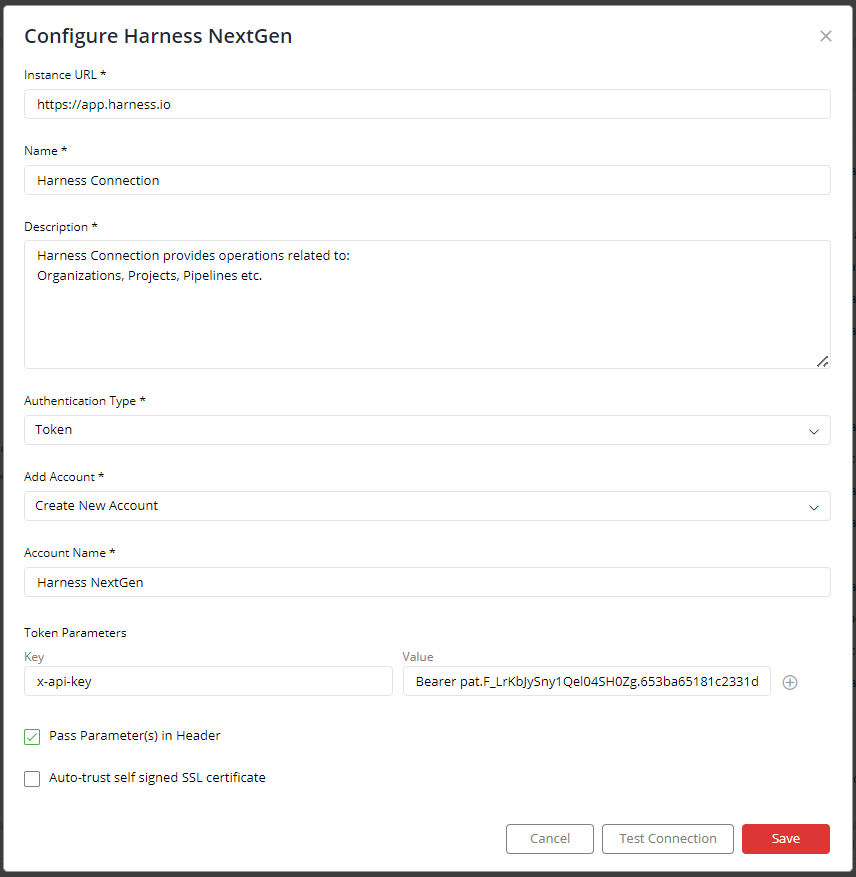Click the Account Name field

427,582
